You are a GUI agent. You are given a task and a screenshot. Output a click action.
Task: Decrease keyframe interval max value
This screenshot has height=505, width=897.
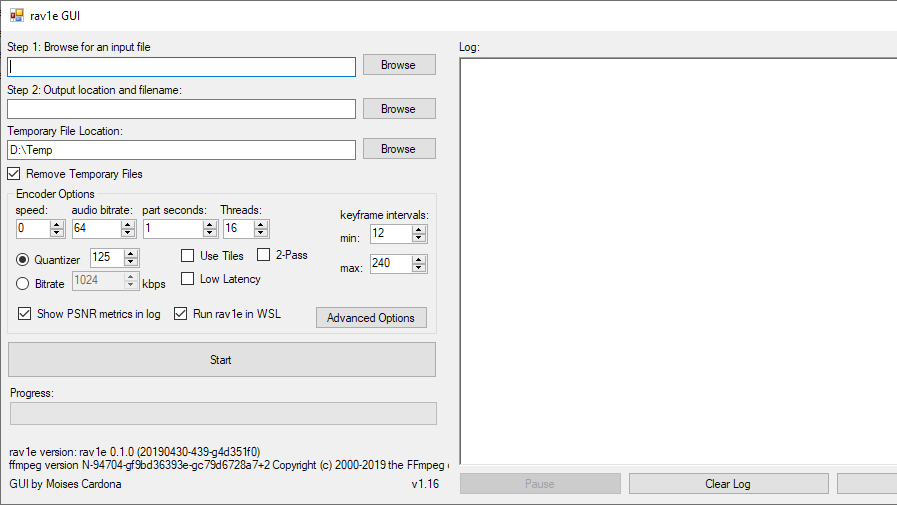[x=419, y=268]
